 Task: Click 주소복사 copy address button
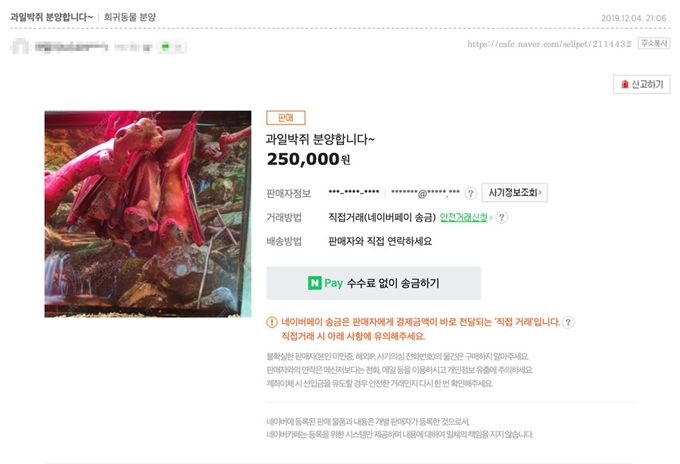(x=654, y=43)
